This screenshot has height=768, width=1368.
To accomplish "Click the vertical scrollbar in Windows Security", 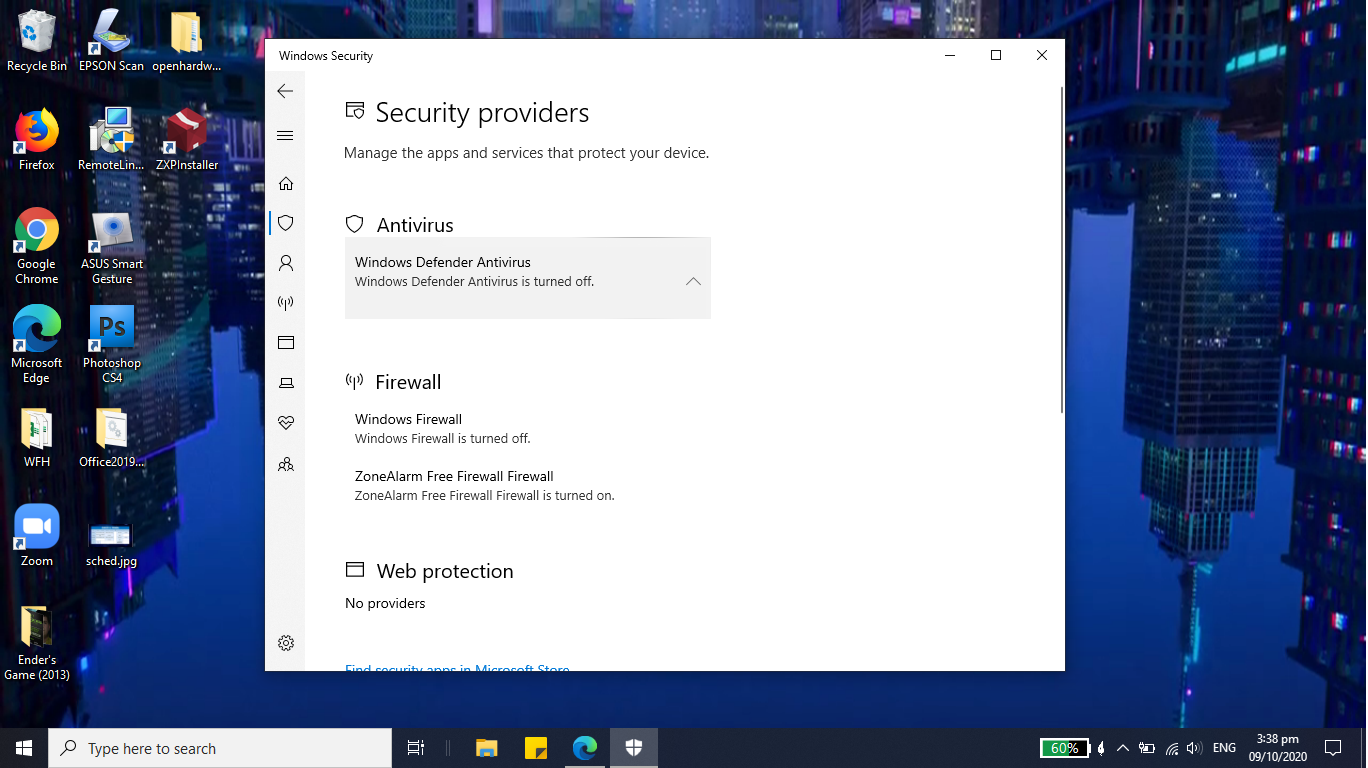I will (x=1061, y=250).
